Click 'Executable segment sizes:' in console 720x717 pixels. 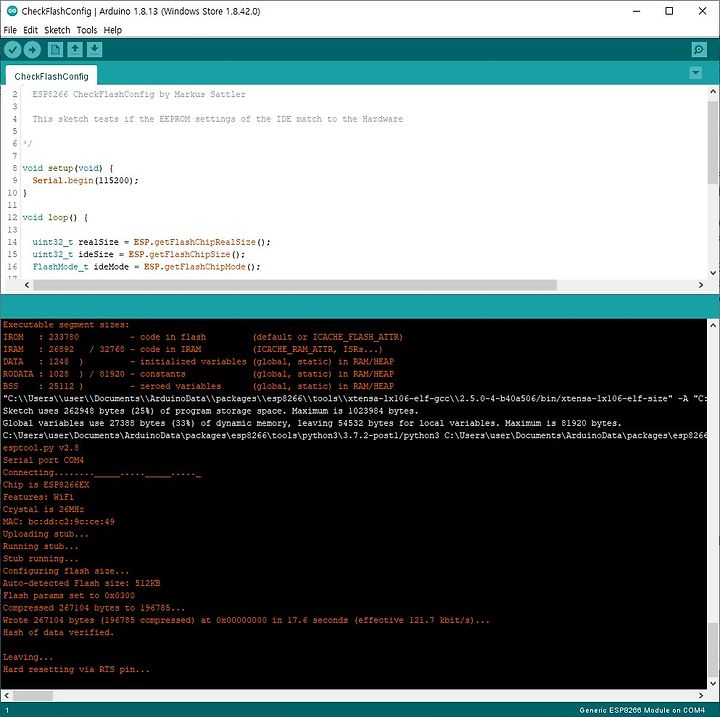(x=66, y=325)
